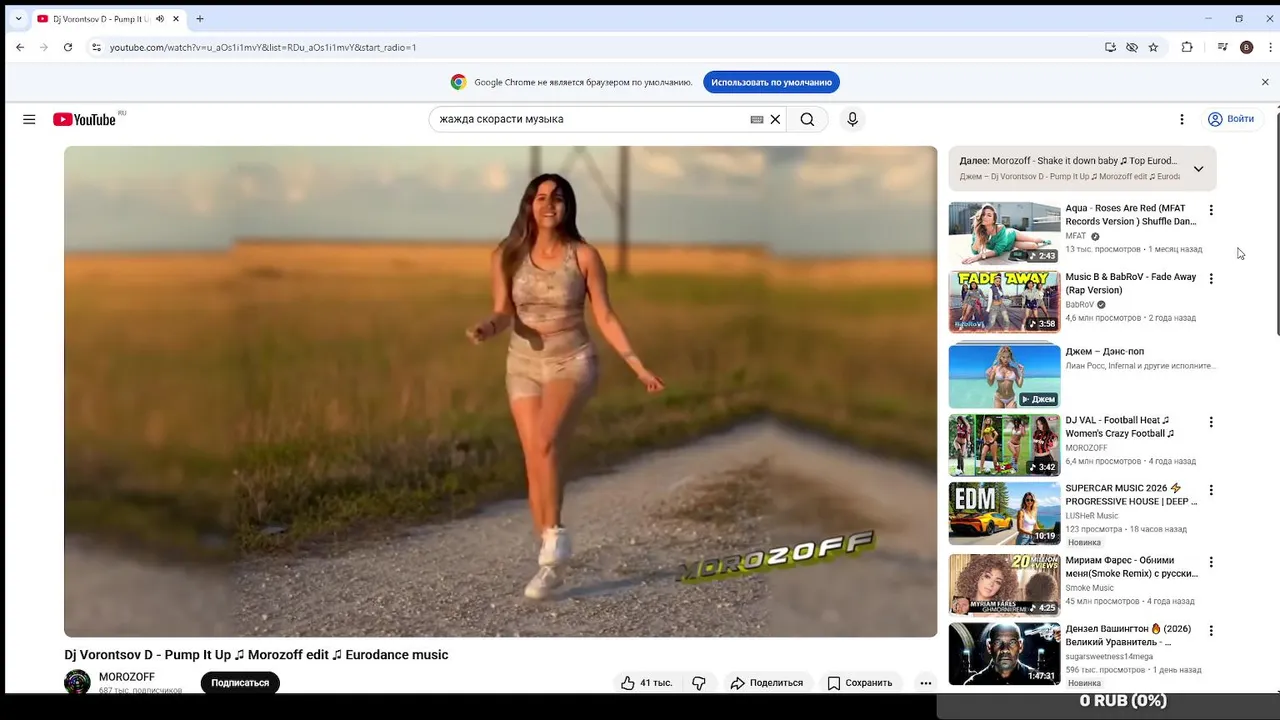Open options for Aqua Roses Are Red video
This screenshot has height=720, width=1280.
pos(1211,211)
